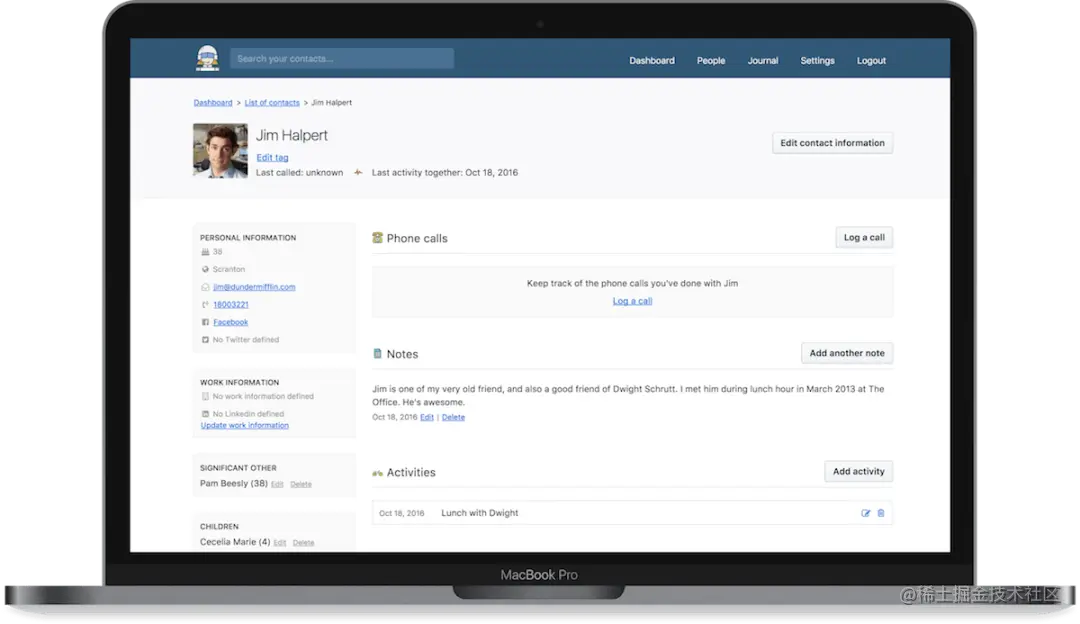This screenshot has width=1080, height=624.
Task: Open the Settings menu item
Action: (818, 61)
